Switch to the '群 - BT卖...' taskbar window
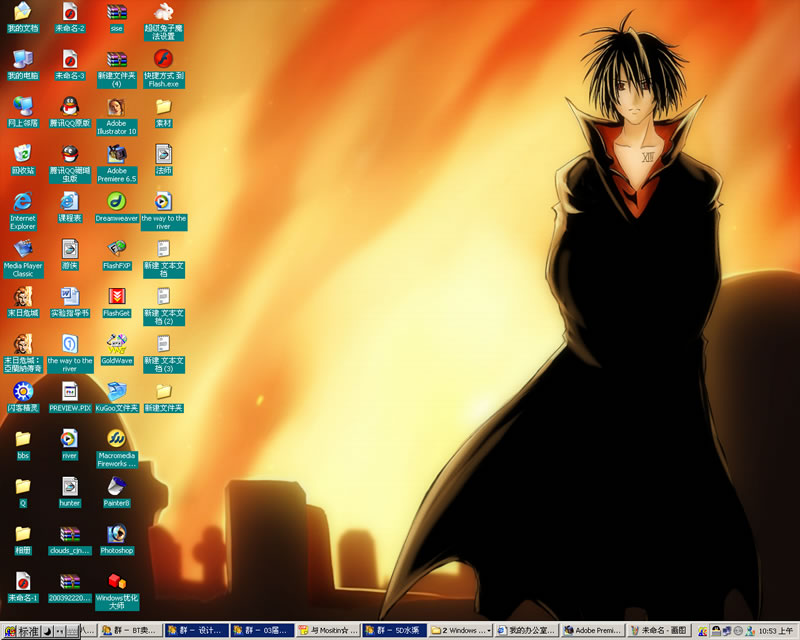 click(x=131, y=631)
